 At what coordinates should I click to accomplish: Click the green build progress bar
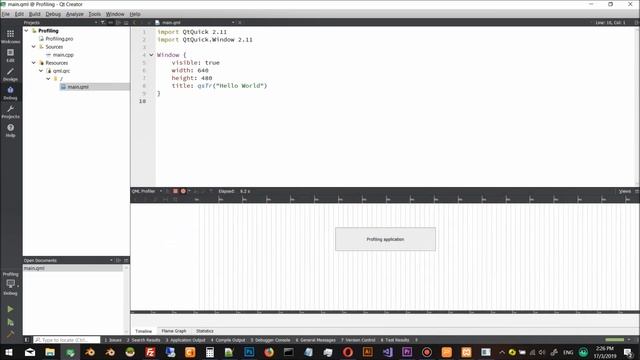click(x=614, y=340)
